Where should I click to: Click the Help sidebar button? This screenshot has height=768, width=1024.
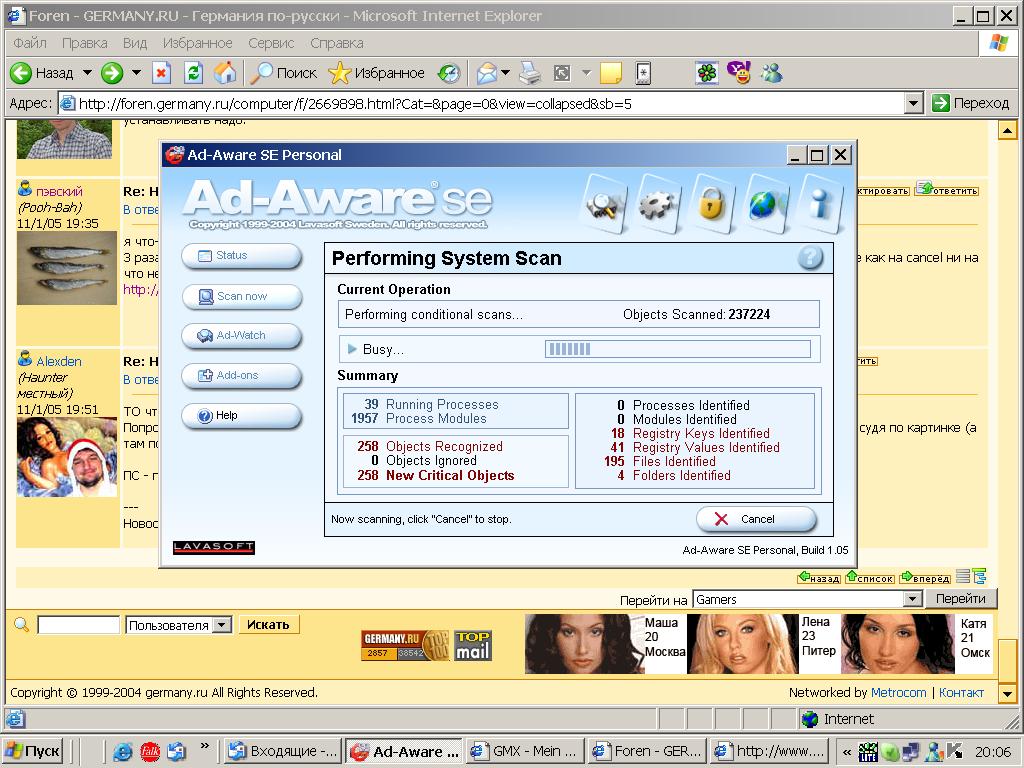tap(242, 415)
